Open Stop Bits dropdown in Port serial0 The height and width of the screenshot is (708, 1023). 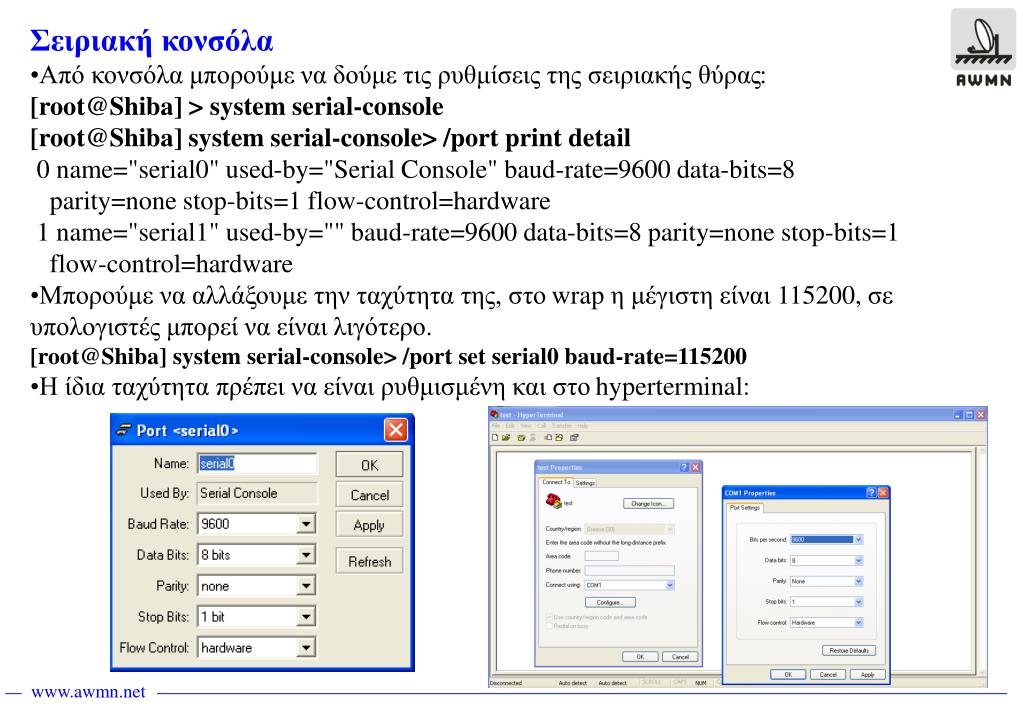coord(305,617)
